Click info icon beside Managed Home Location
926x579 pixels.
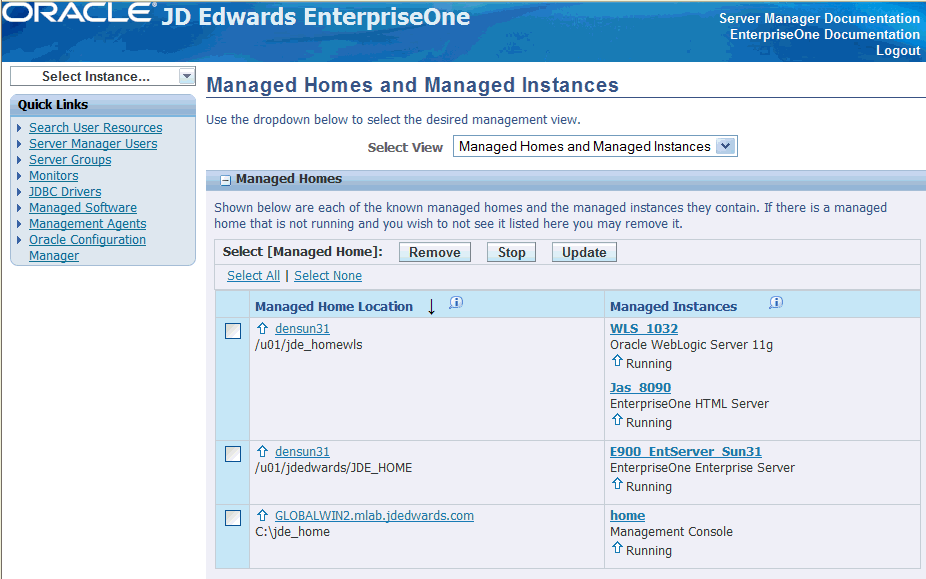click(x=456, y=302)
